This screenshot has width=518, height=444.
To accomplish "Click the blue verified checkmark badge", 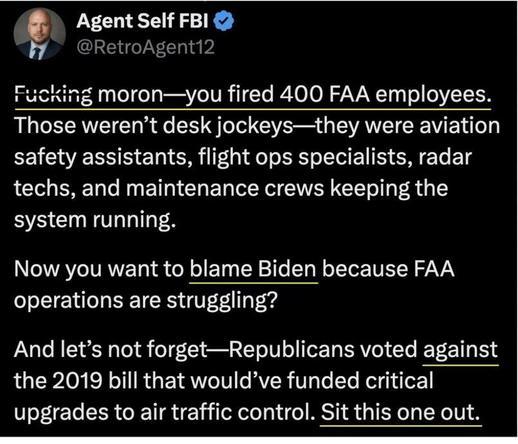I will point(224,21).
